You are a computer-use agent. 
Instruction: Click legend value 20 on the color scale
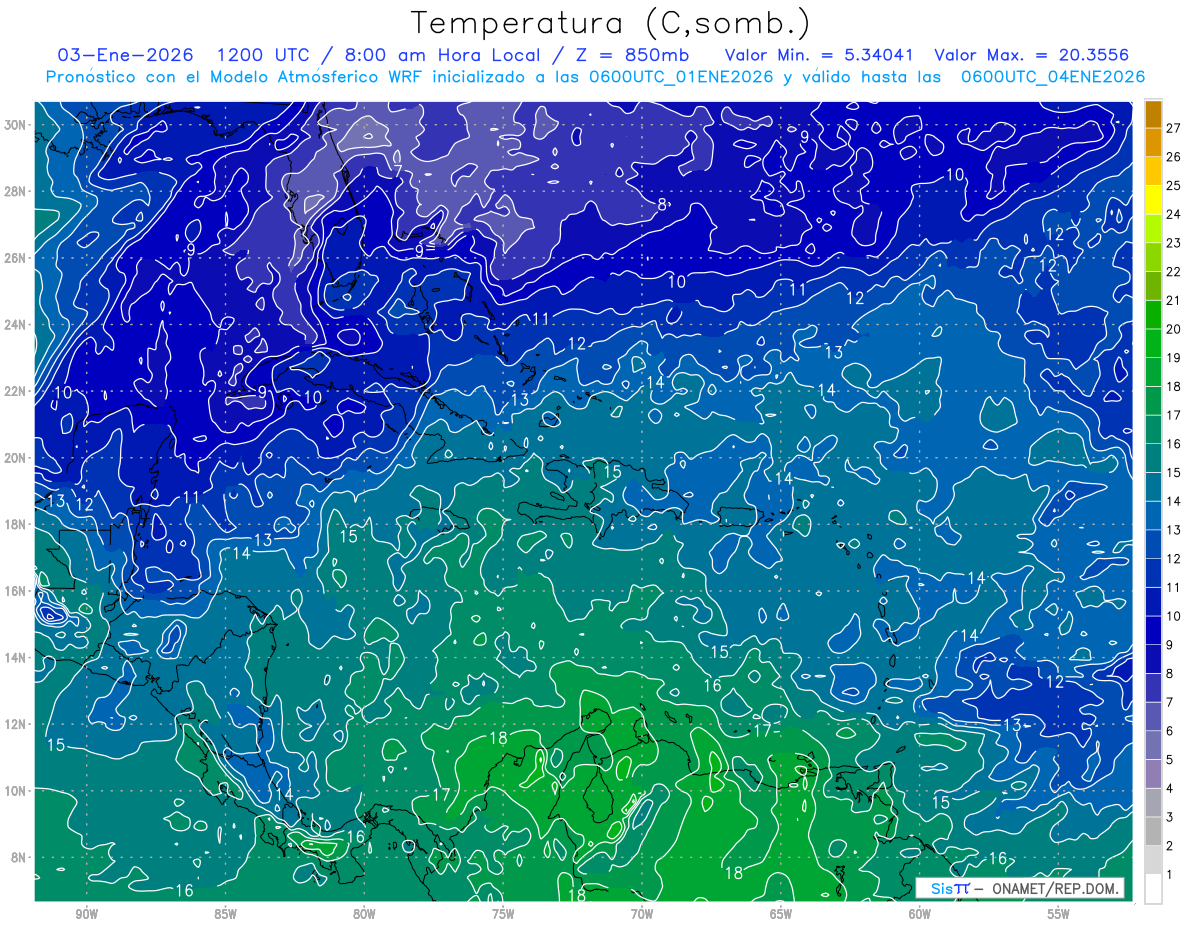click(x=1173, y=329)
